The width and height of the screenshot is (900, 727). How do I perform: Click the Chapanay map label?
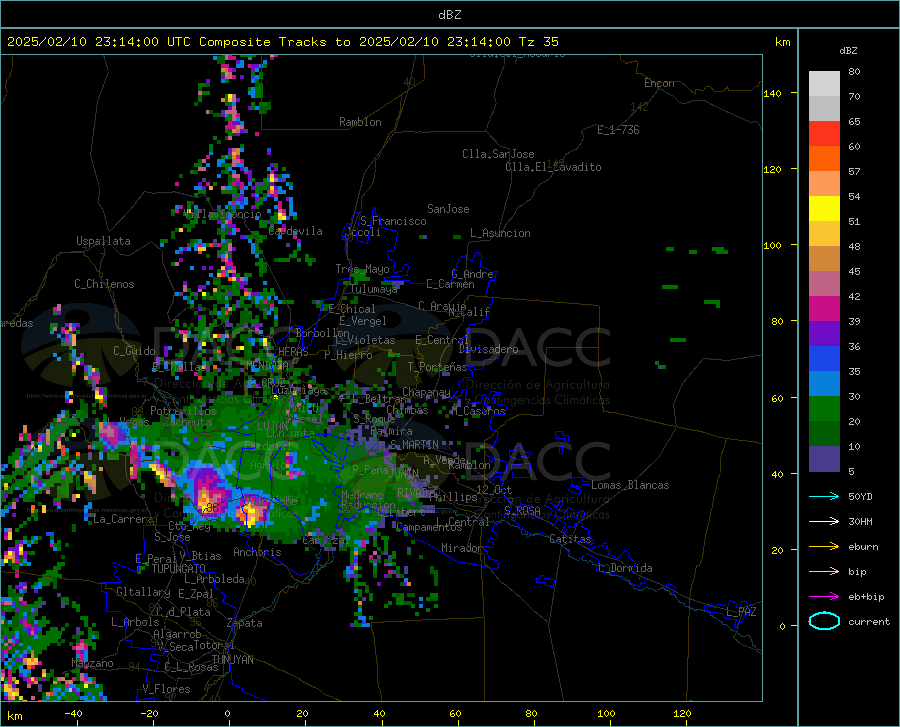[426, 392]
